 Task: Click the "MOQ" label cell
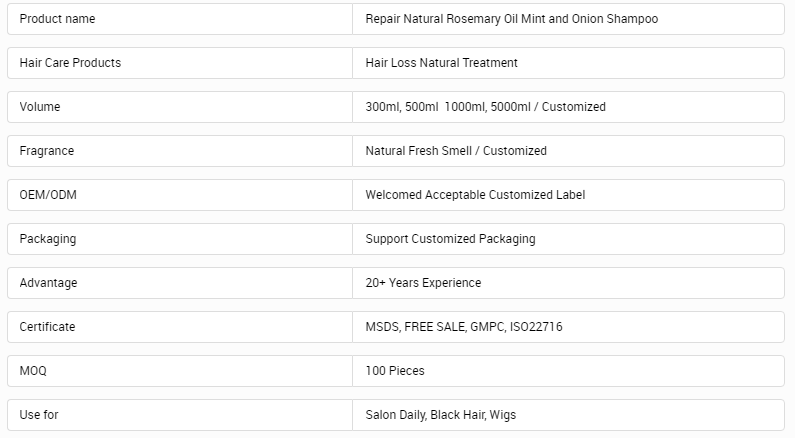33,371
